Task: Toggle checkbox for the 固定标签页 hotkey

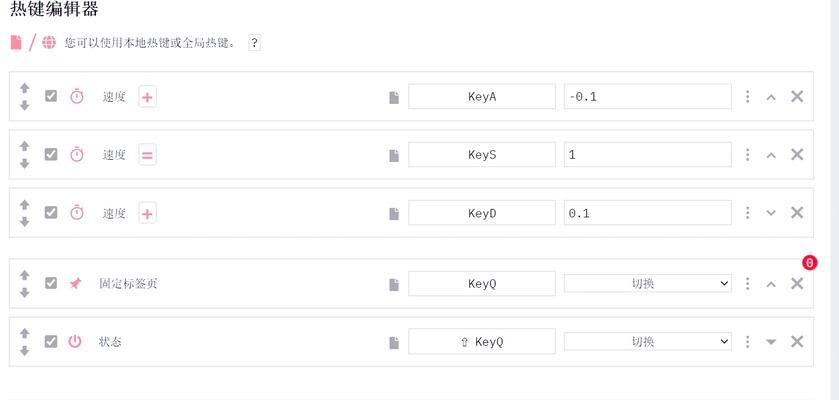Action: tap(51, 283)
